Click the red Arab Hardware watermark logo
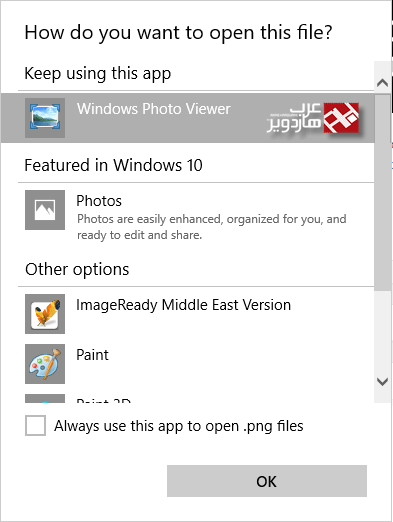 click(341, 118)
